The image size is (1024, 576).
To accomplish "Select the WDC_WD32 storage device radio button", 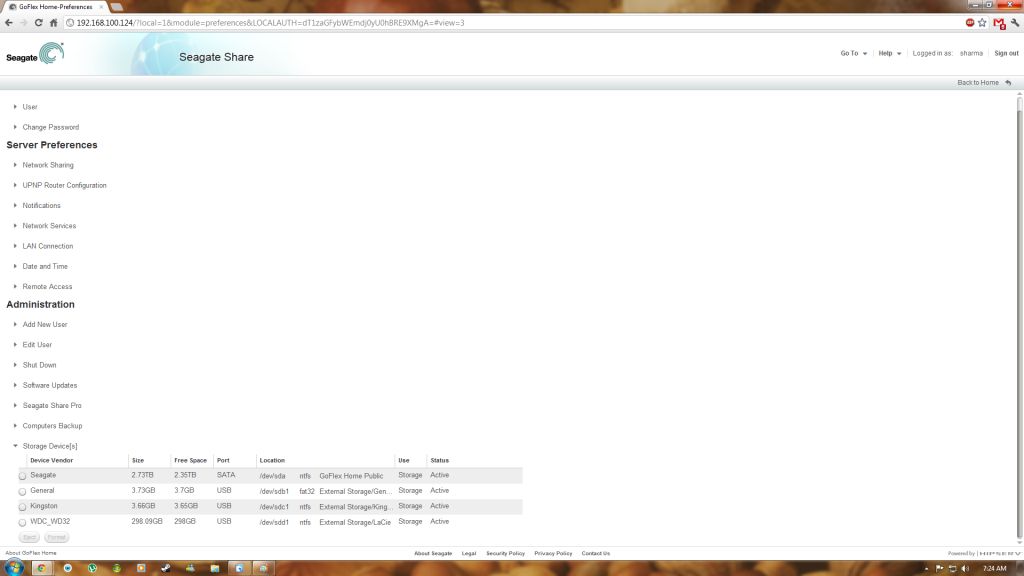I will pos(22,522).
